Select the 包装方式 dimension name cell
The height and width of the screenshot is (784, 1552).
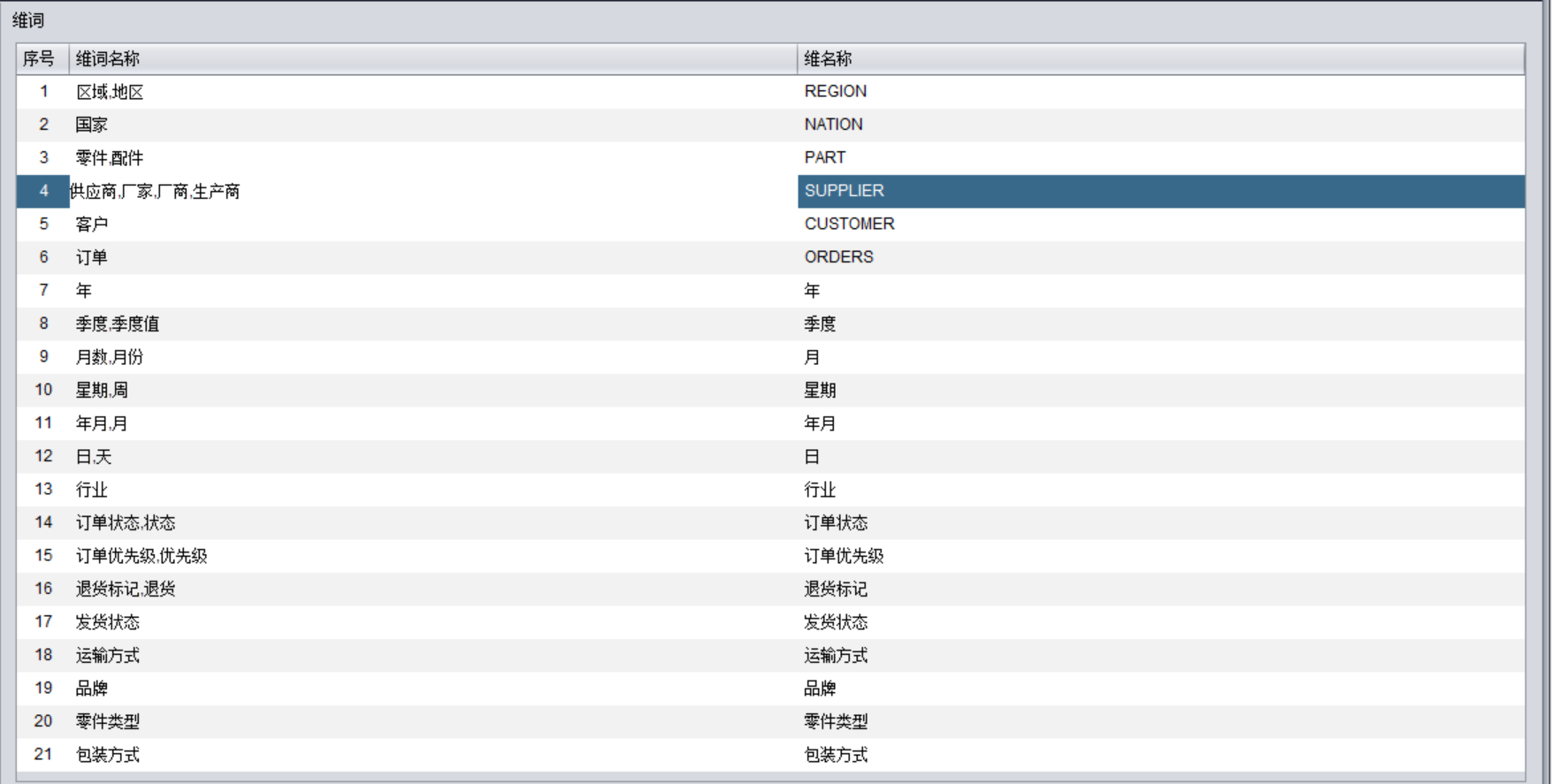pyautogui.click(x=1160, y=755)
